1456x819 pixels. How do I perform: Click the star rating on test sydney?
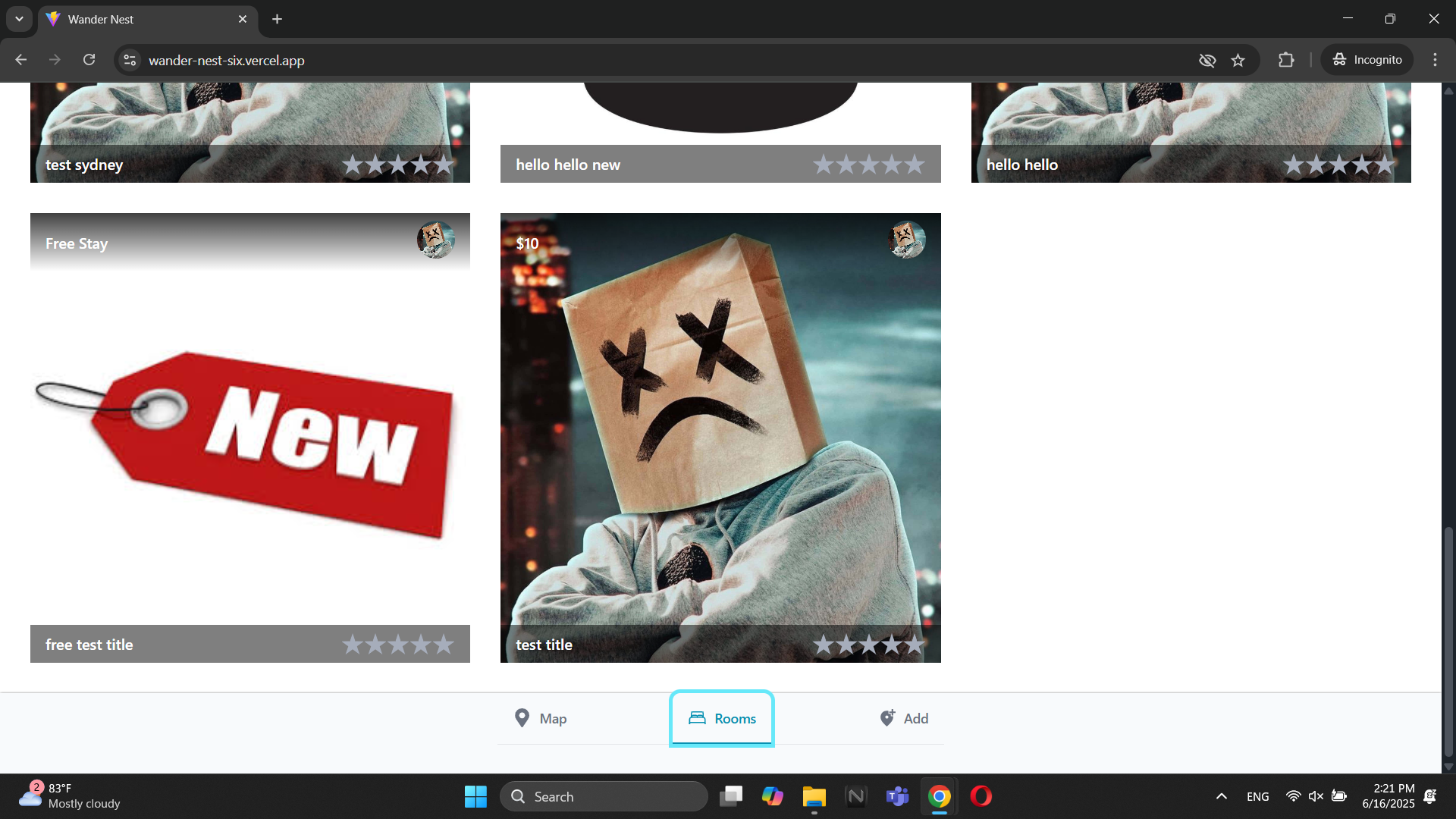point(398,165)
